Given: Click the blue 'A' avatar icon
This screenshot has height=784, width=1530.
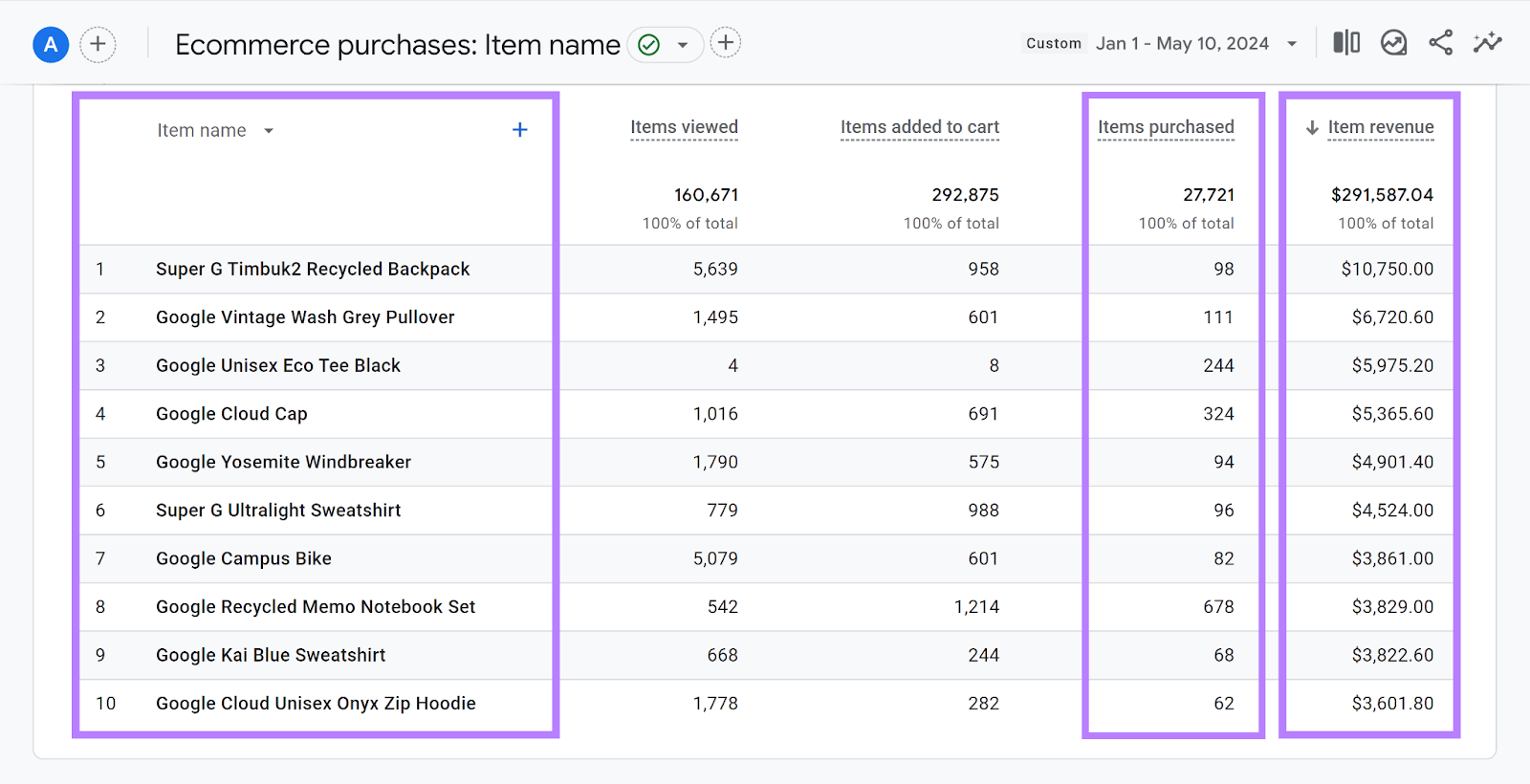Looking at the screenshot, I should 51,44.
